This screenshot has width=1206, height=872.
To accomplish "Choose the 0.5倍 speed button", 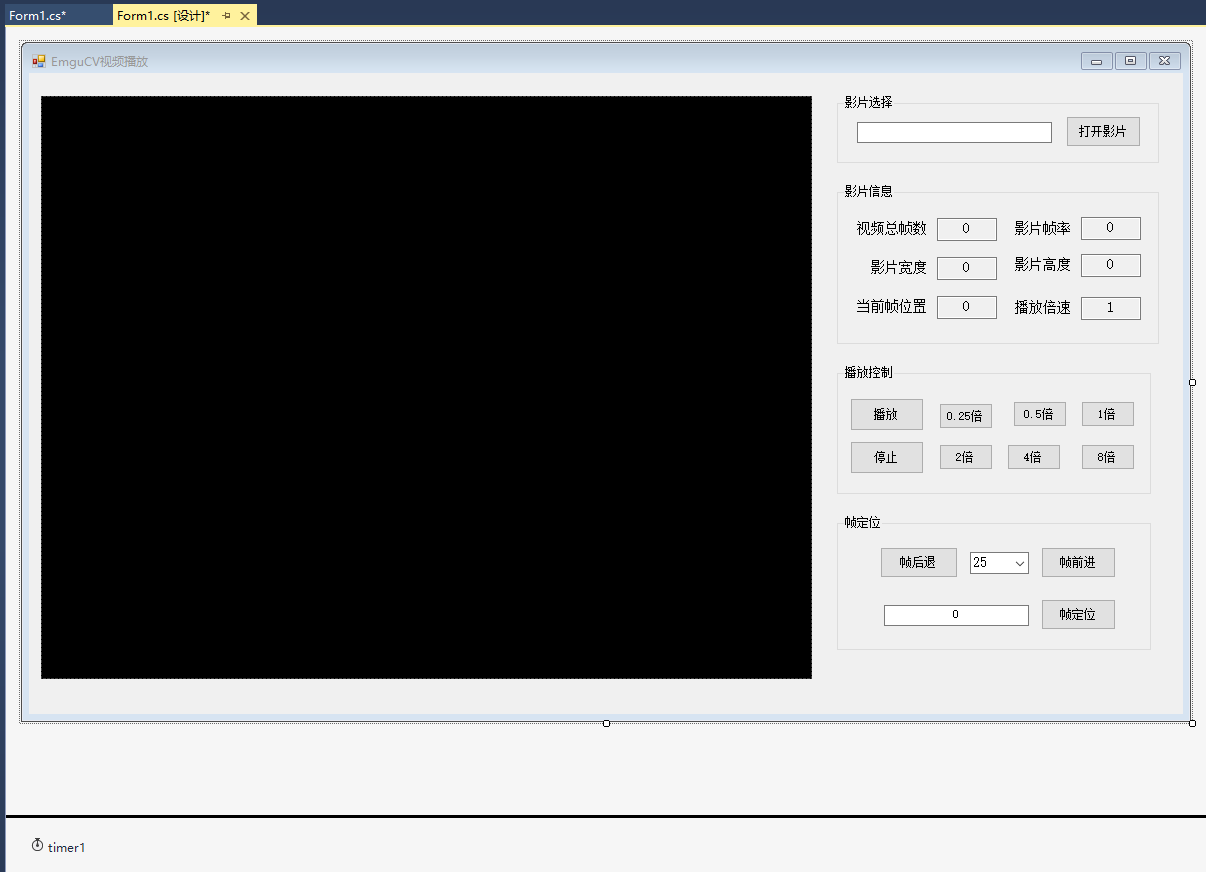I will 1039,414.
